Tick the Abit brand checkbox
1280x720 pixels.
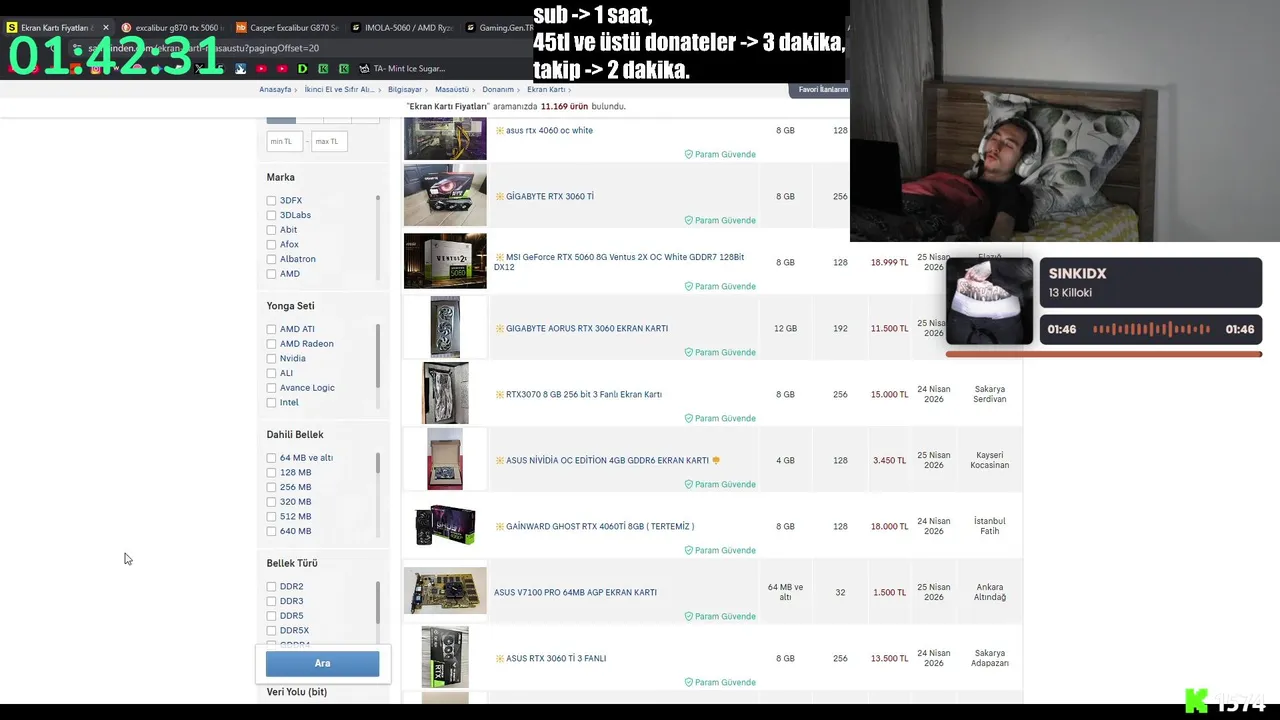(x=271, y=230)
